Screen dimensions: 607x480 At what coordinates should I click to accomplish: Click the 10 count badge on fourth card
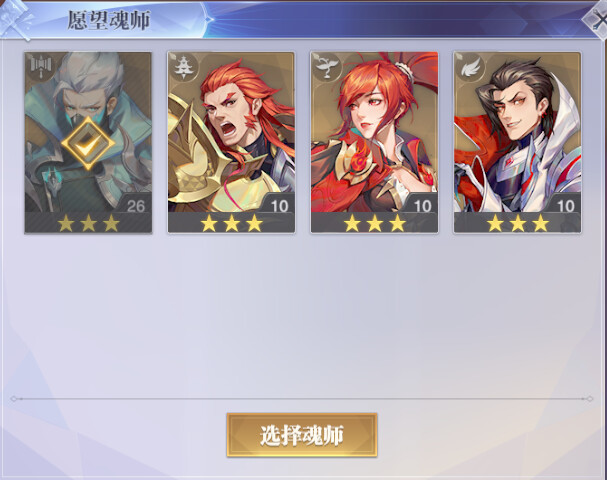point(565,205)
